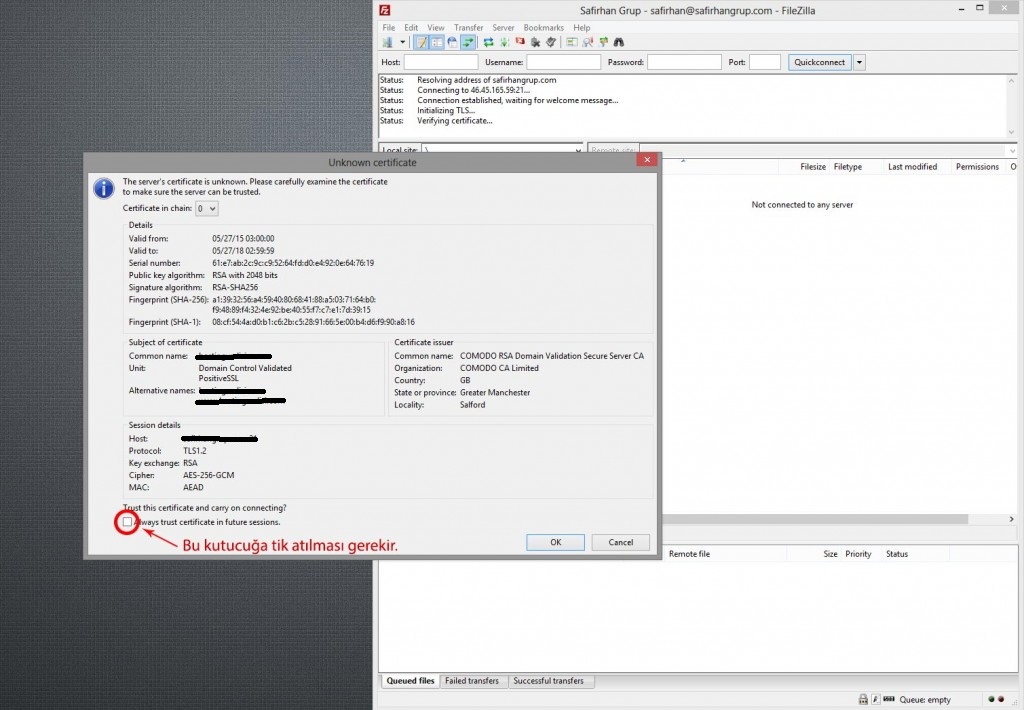1024x710 pixels.
Task: Toggle synchronized browsing icon
Action: pos(603,42)
